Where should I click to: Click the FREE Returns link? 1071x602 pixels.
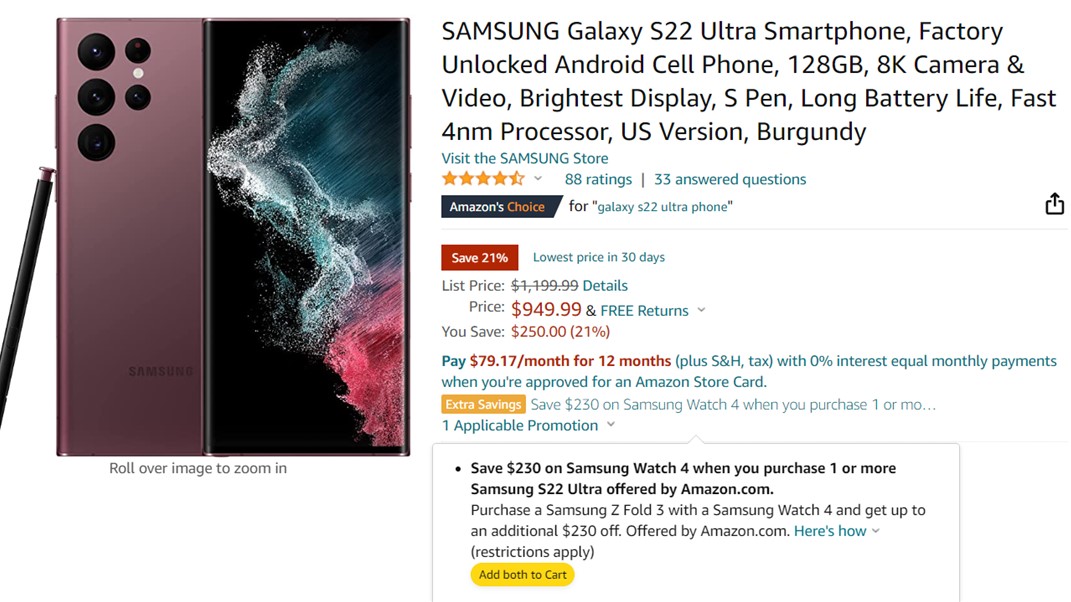click(644, 310)
